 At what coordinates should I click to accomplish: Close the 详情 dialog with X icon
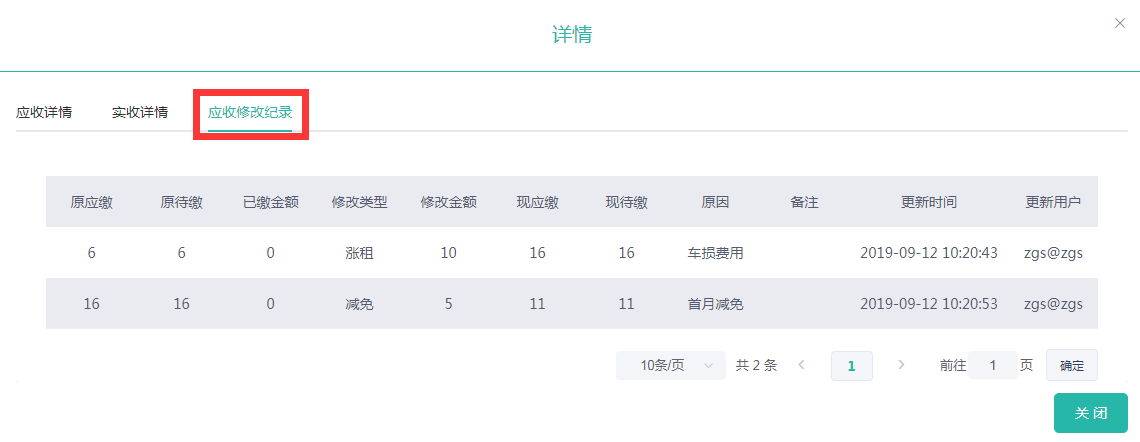[x=1119, y=23]
